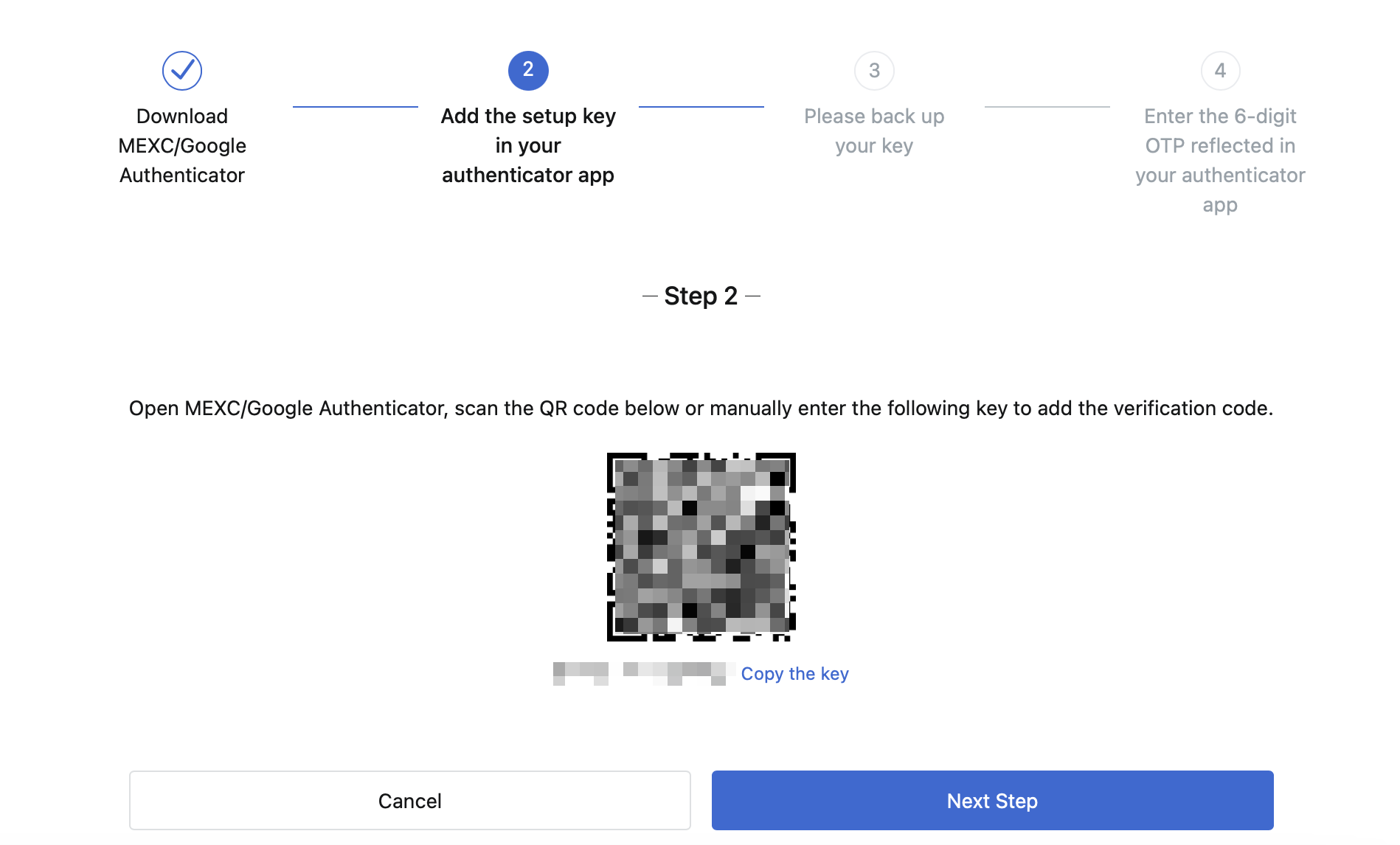Click the grey line between steps 3 and 4

point(1047,107)
